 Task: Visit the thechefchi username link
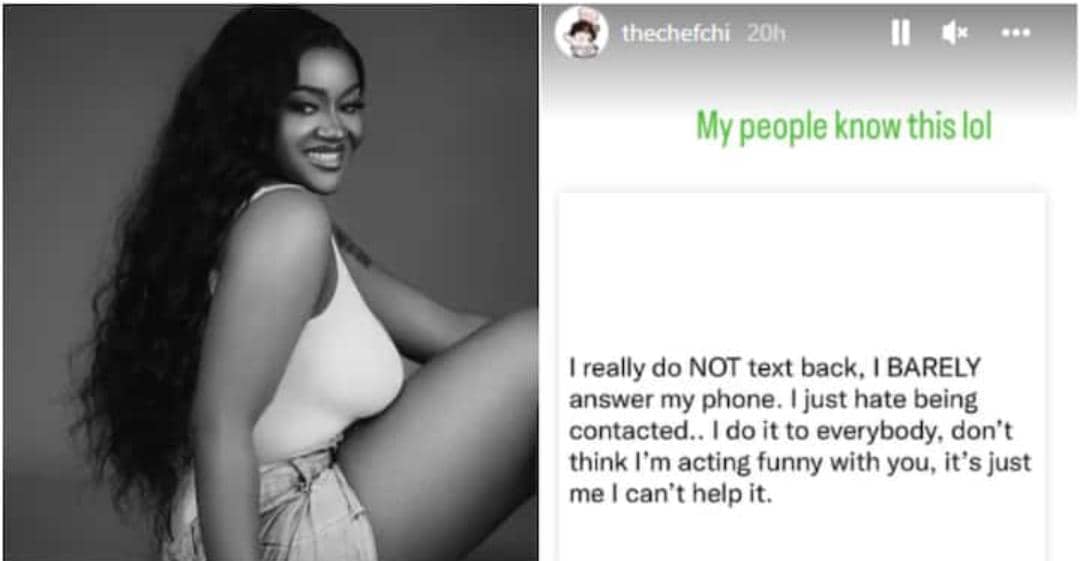tap(675, 33)
